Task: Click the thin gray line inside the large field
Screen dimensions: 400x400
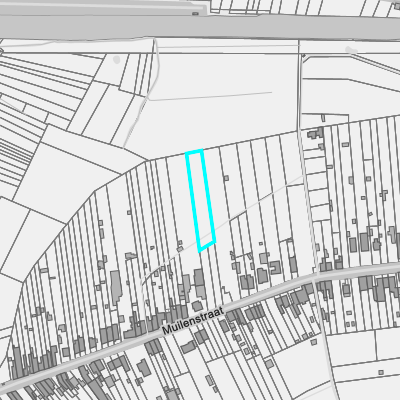Action: 210,96
